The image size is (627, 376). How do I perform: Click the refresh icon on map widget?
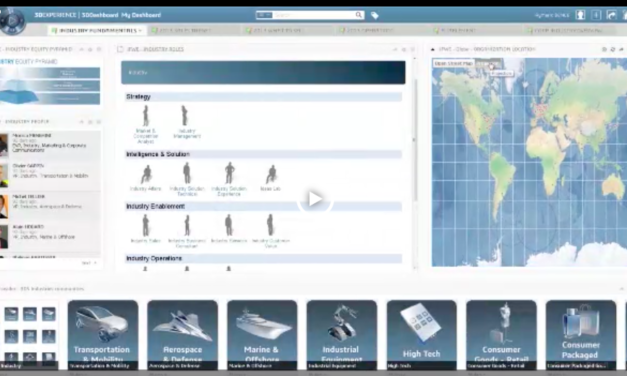[x=613, y=49]
